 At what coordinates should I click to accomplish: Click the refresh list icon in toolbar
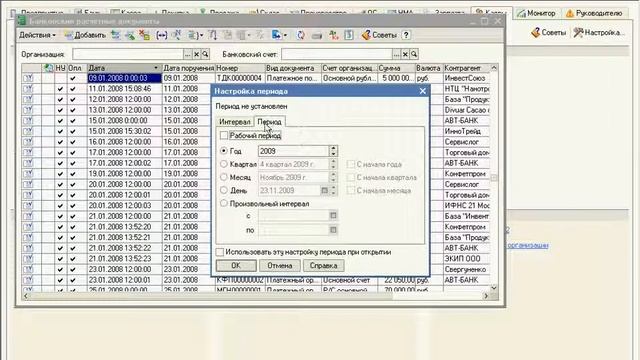(301, 35)
